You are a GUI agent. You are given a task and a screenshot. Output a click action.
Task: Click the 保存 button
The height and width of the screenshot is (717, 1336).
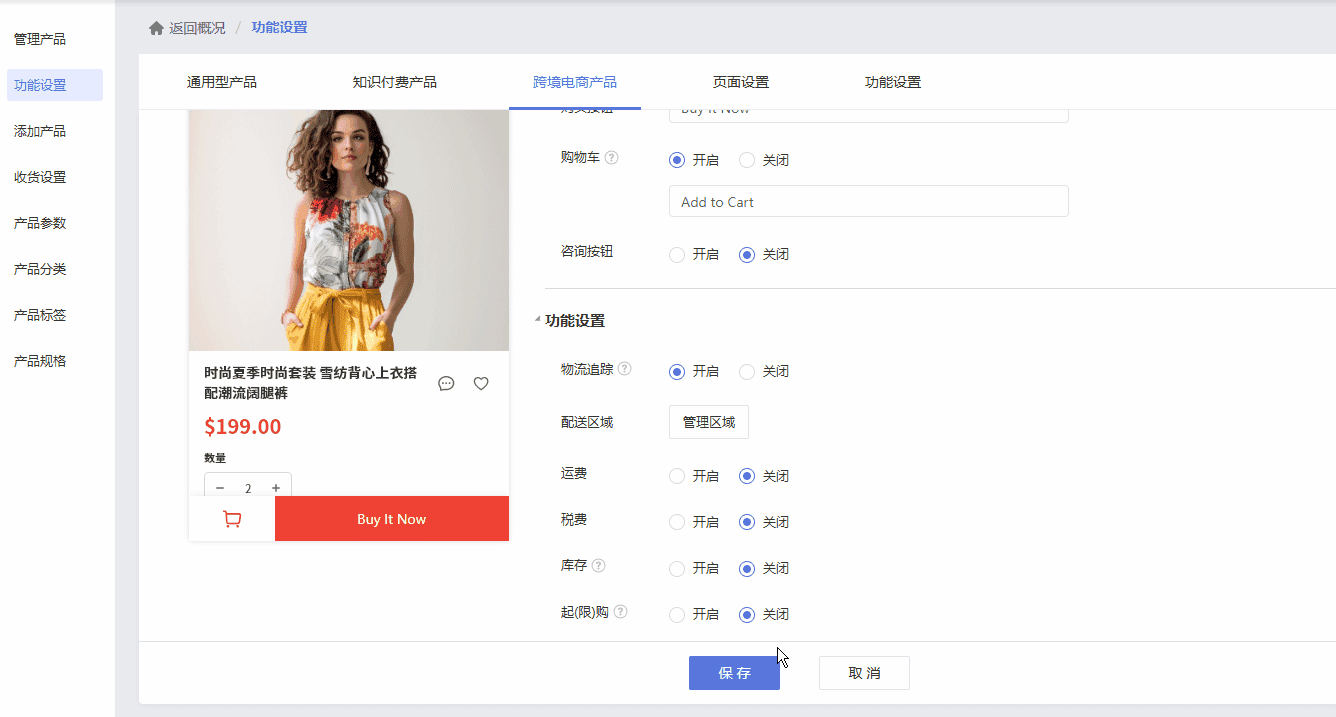(734, 673)
